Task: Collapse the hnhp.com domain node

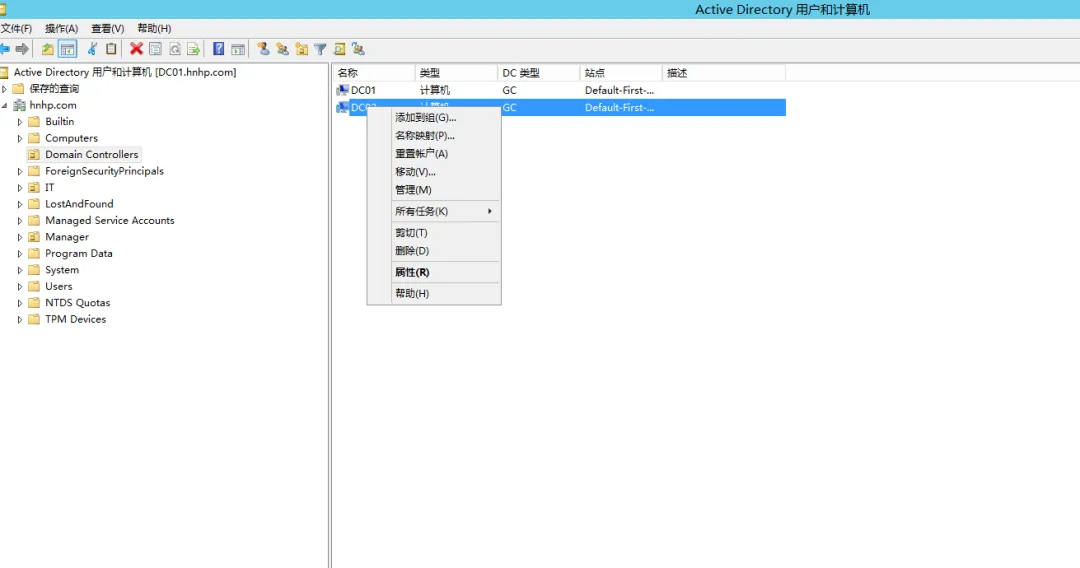Action: [x=4, y=105]
